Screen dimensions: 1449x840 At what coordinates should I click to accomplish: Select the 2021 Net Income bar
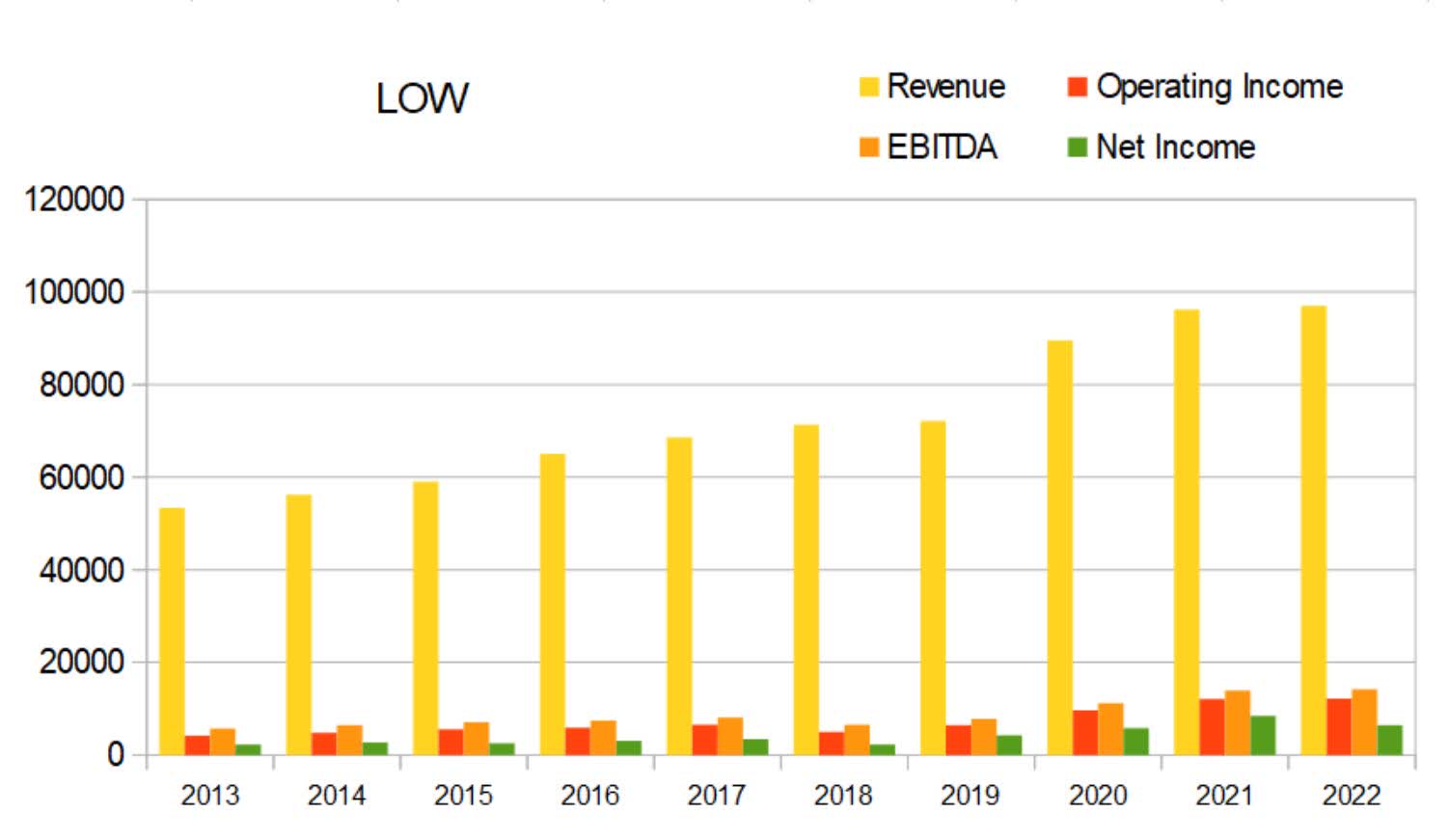[x=1263, y=735]
